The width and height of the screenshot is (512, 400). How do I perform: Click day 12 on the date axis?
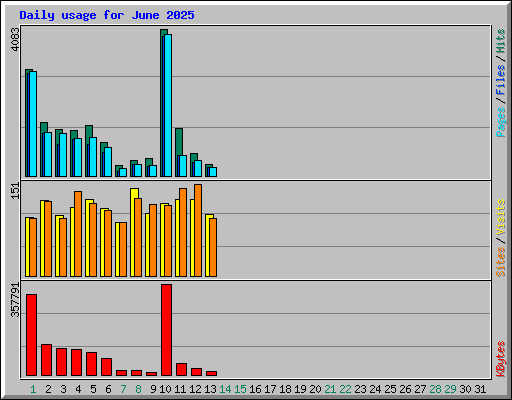coord(195,389)
